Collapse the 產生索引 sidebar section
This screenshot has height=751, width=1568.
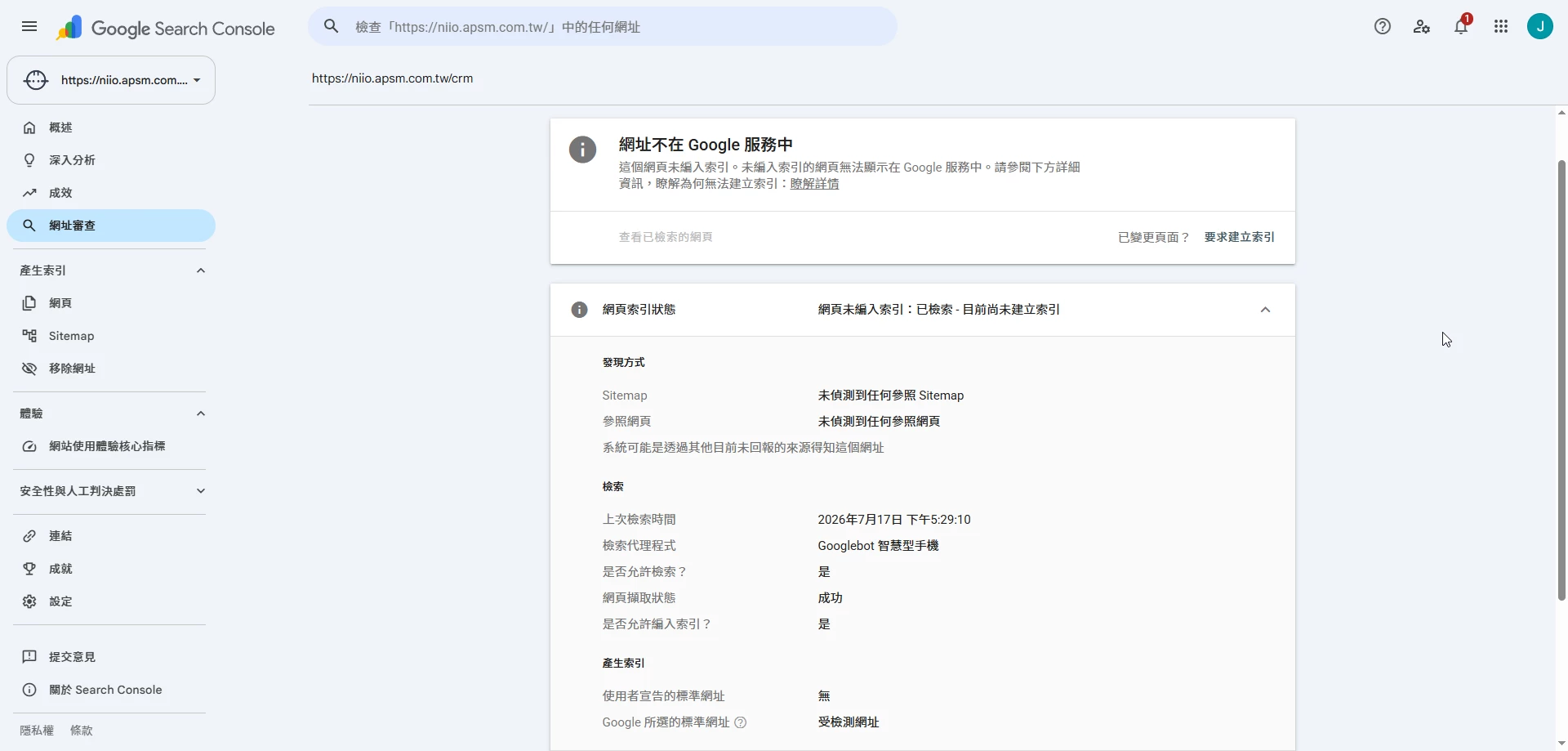tap(201, 270)
